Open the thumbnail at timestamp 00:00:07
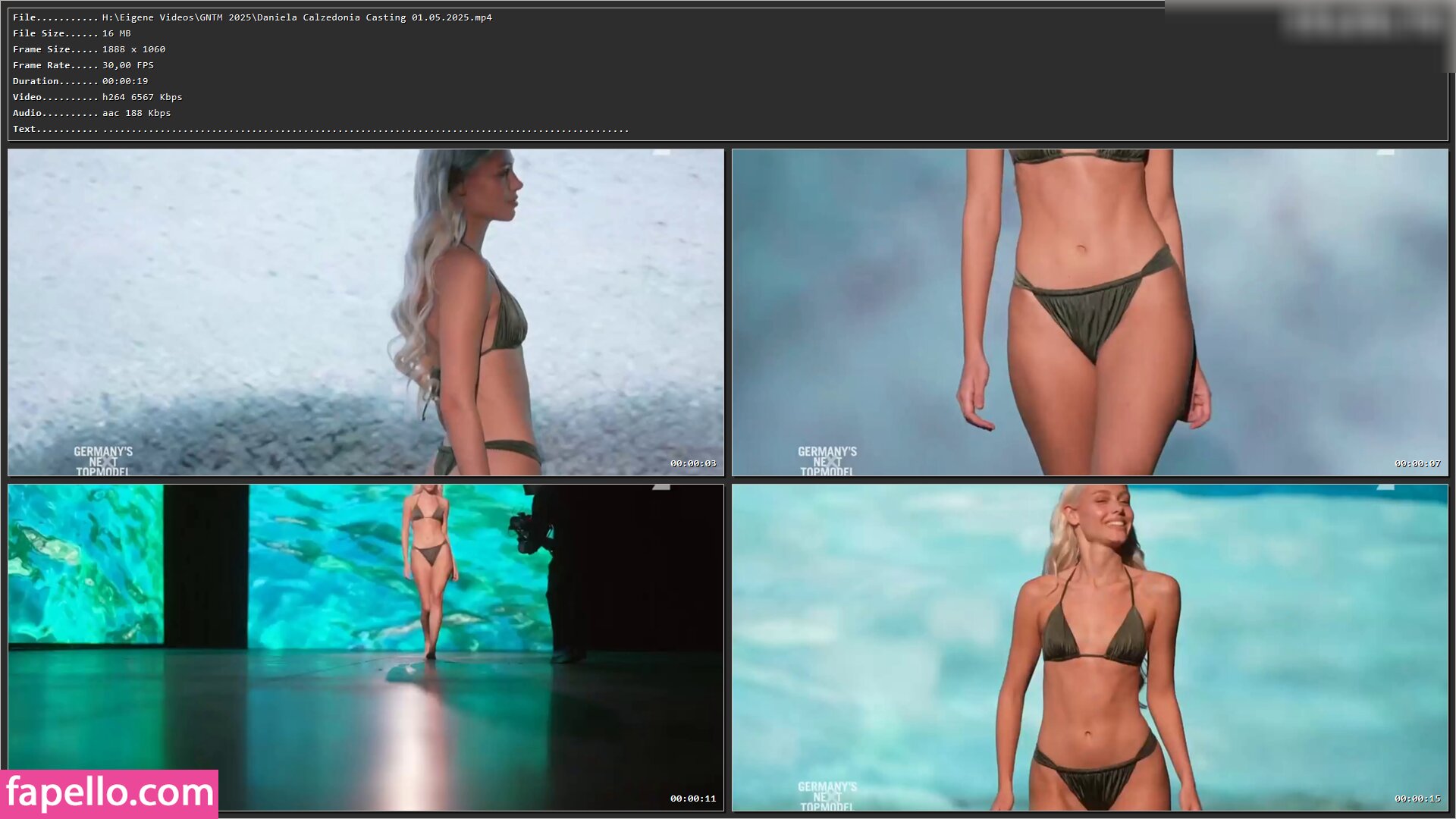Image resolution: width=1456 pixels, height=819 pixels. click(1089, 312)
